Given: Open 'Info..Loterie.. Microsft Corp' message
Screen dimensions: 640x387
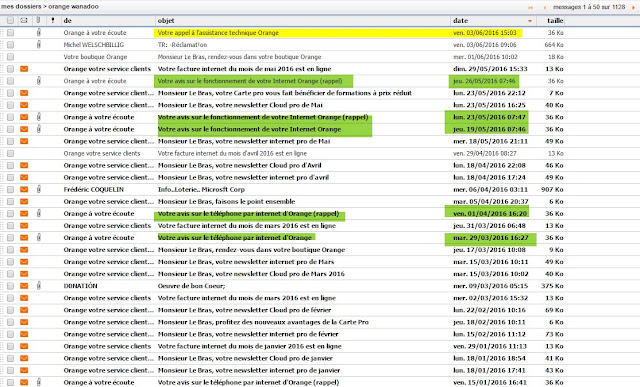Looking at the screenshot, I should [201, 189].
